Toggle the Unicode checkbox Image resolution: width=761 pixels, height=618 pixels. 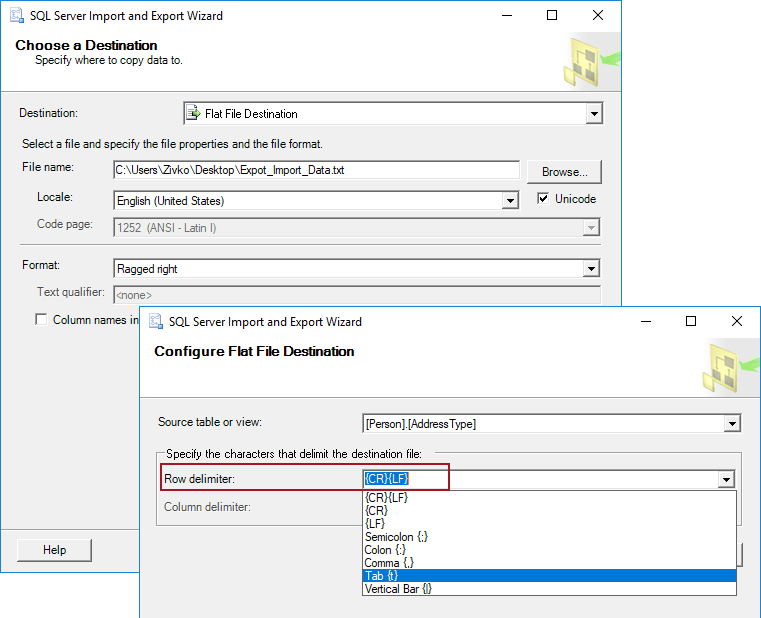click(543, 199)
